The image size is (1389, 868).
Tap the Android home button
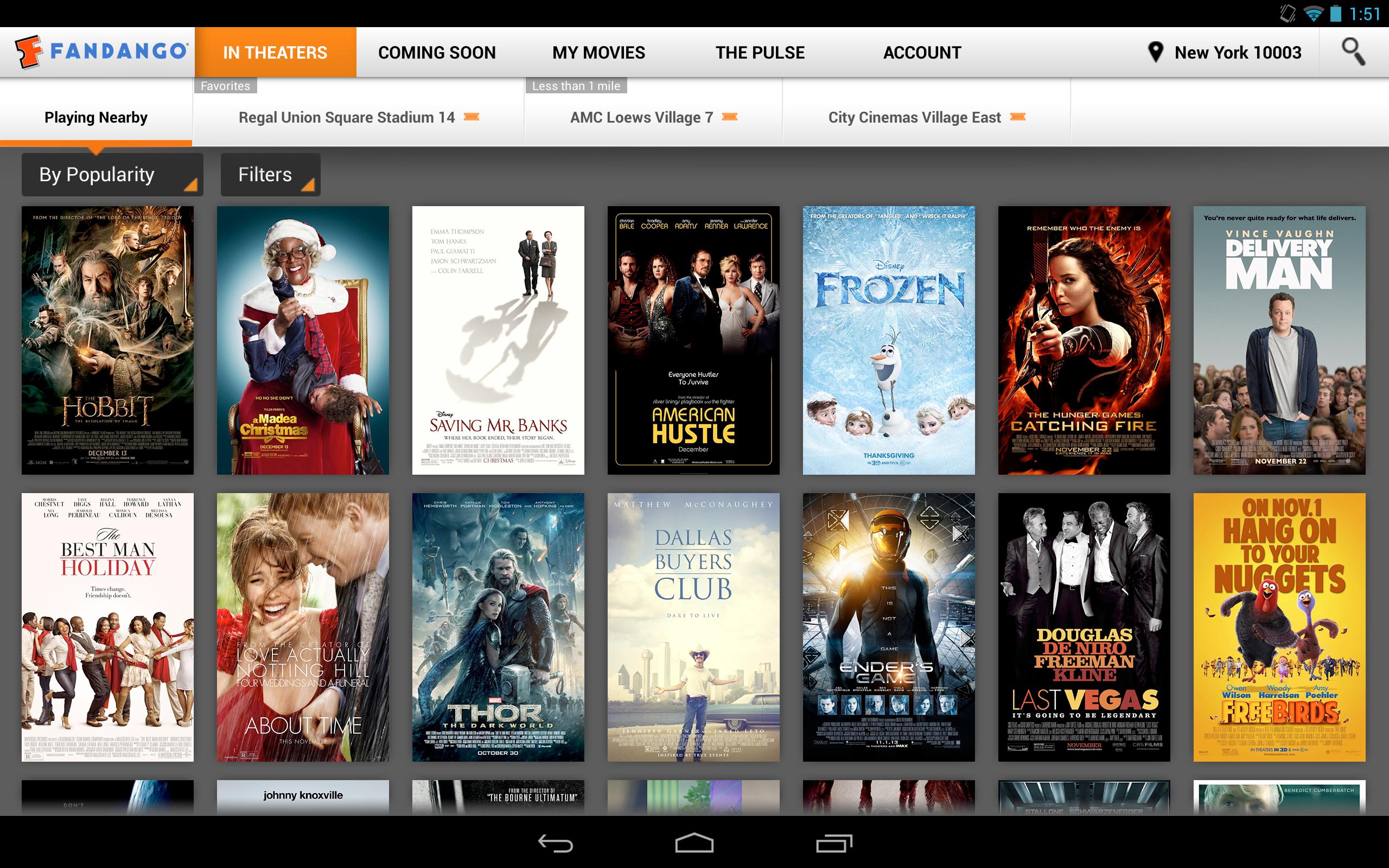pos(694,843)
